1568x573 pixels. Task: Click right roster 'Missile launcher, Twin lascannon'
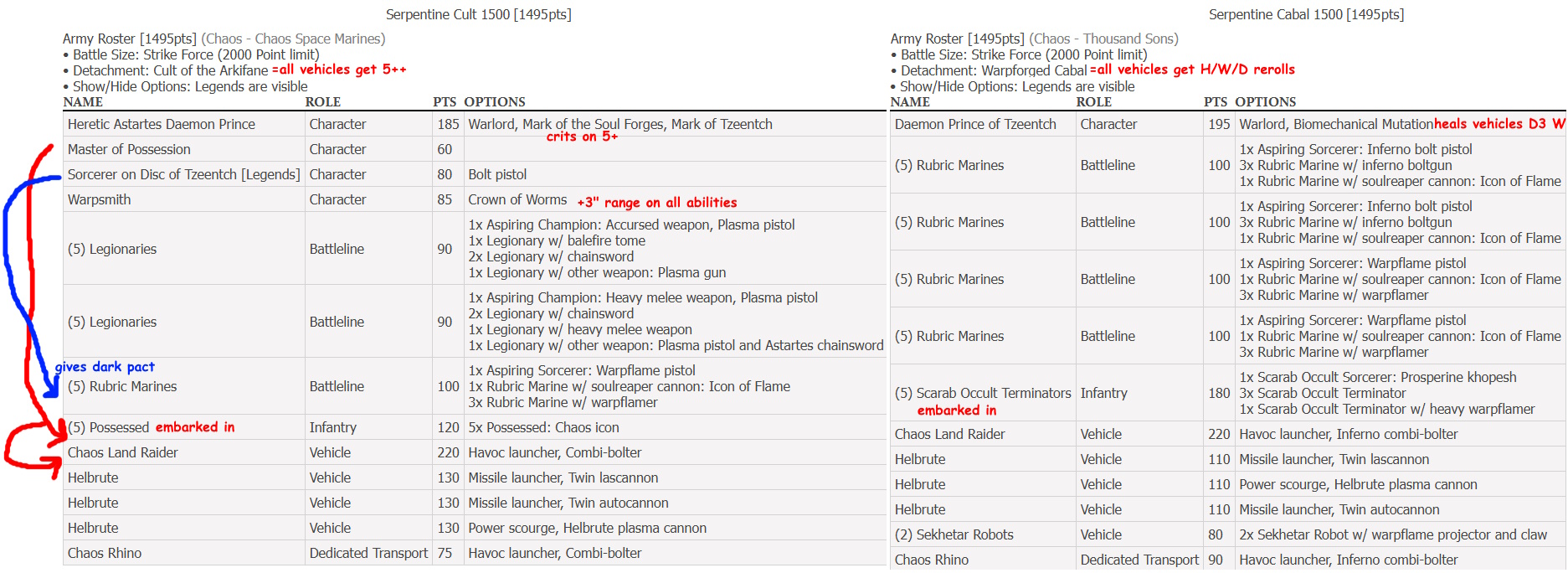tap(1334, 459)
